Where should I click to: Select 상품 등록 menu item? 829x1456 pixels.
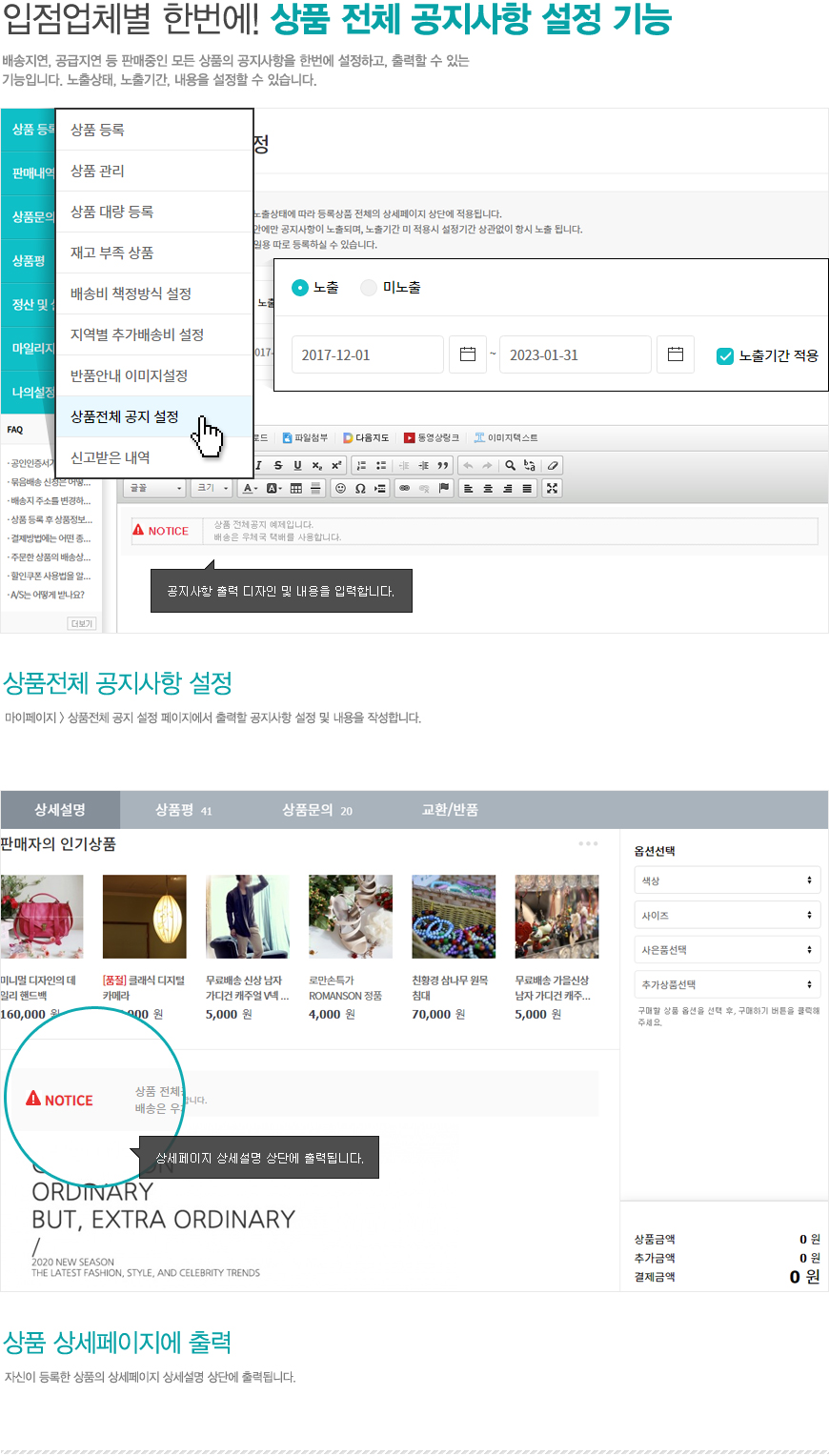coord(154,130)
